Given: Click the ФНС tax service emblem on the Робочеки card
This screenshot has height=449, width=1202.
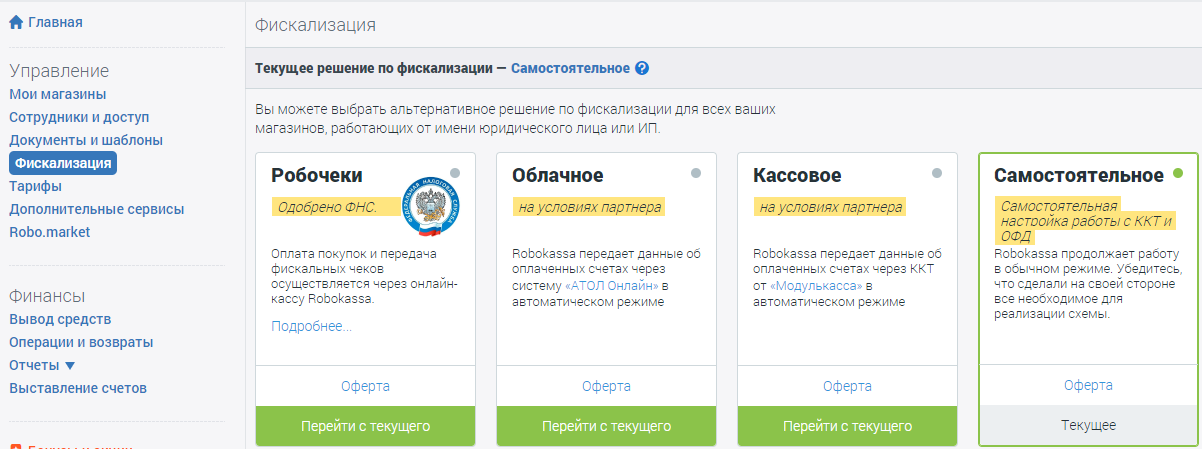Looking at the screenshot, I should coord(432,205).
